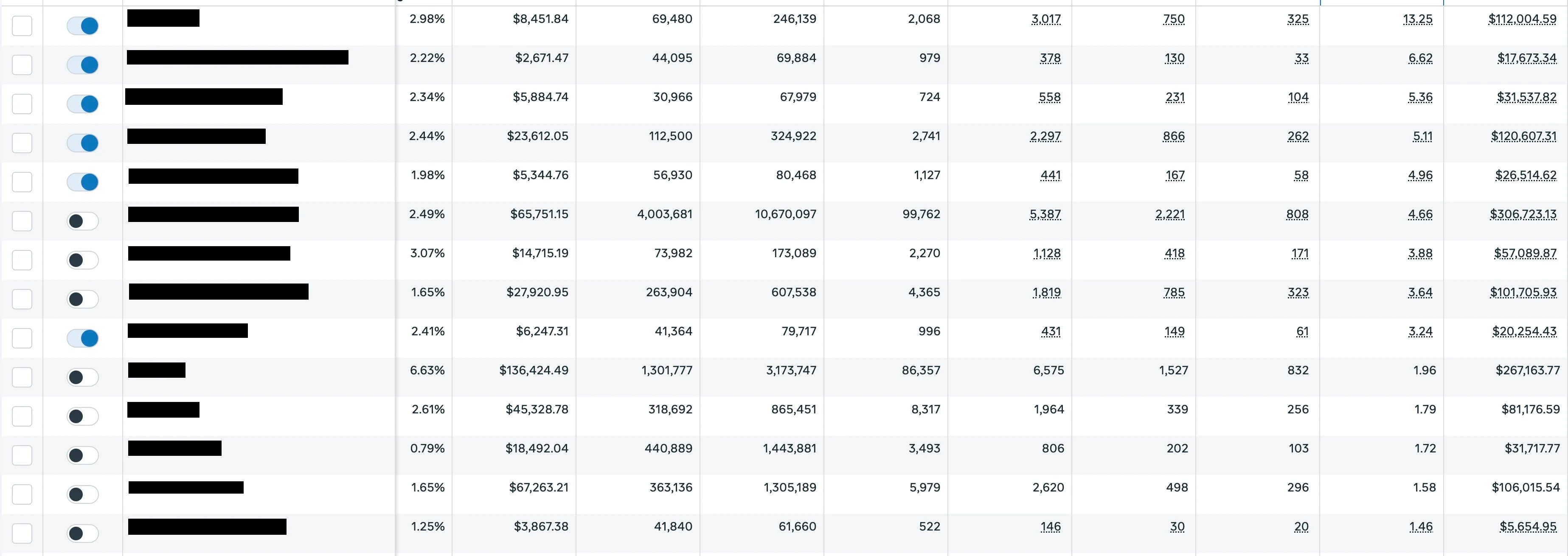Click the underlined $5,654.95 amount
The image size is (1568, 556).
(1527, 527)
